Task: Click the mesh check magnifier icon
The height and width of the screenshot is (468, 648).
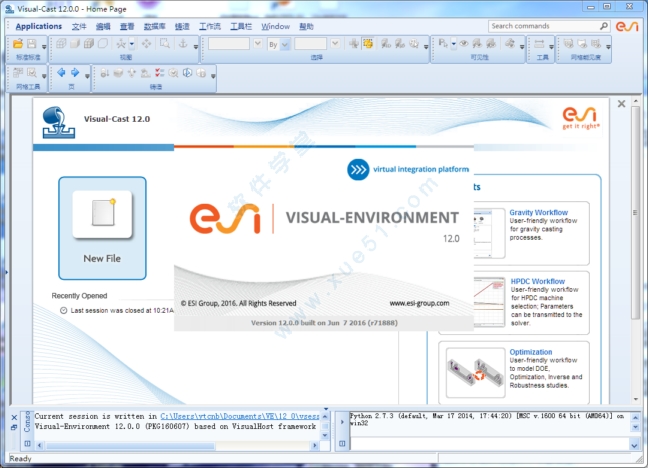Action: (x=32, y=73)
